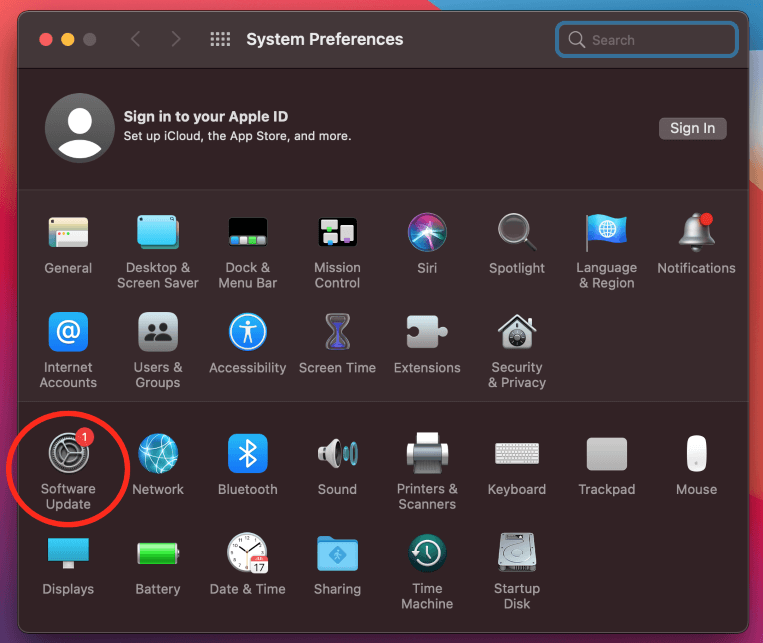This screenshot has height=643, width=763.
Task: Open Software Update preferences
Action: pyautogui.click(x=68, y=455)
